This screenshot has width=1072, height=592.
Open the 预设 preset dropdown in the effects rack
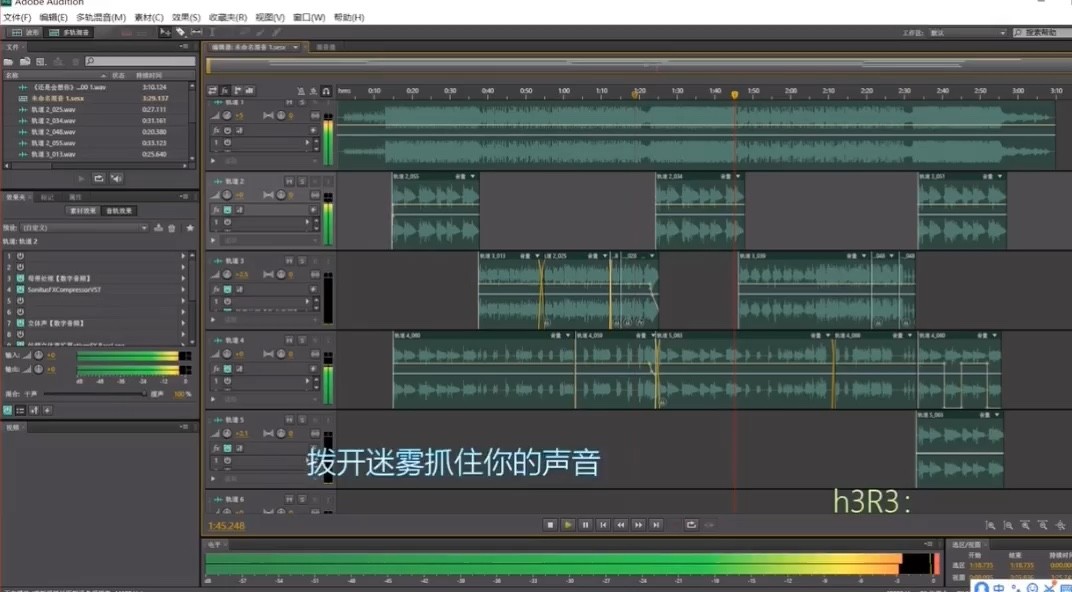[x=144, y=228]
